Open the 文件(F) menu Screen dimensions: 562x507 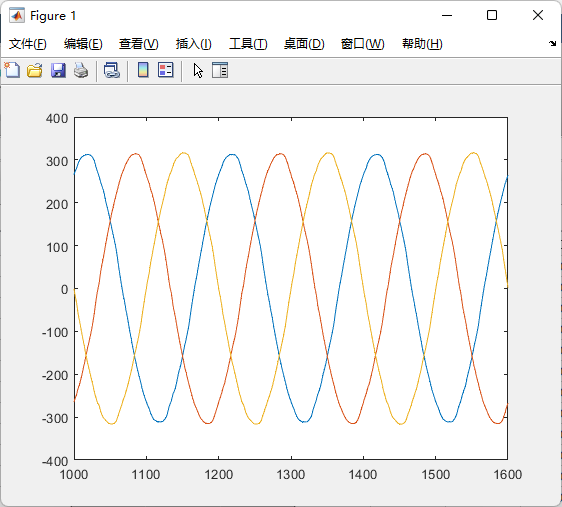click(x=28, y=44)
